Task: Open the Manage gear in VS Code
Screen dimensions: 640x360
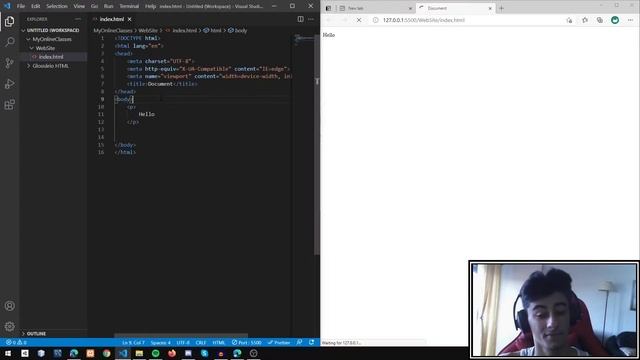Action: tap(9, 326)
